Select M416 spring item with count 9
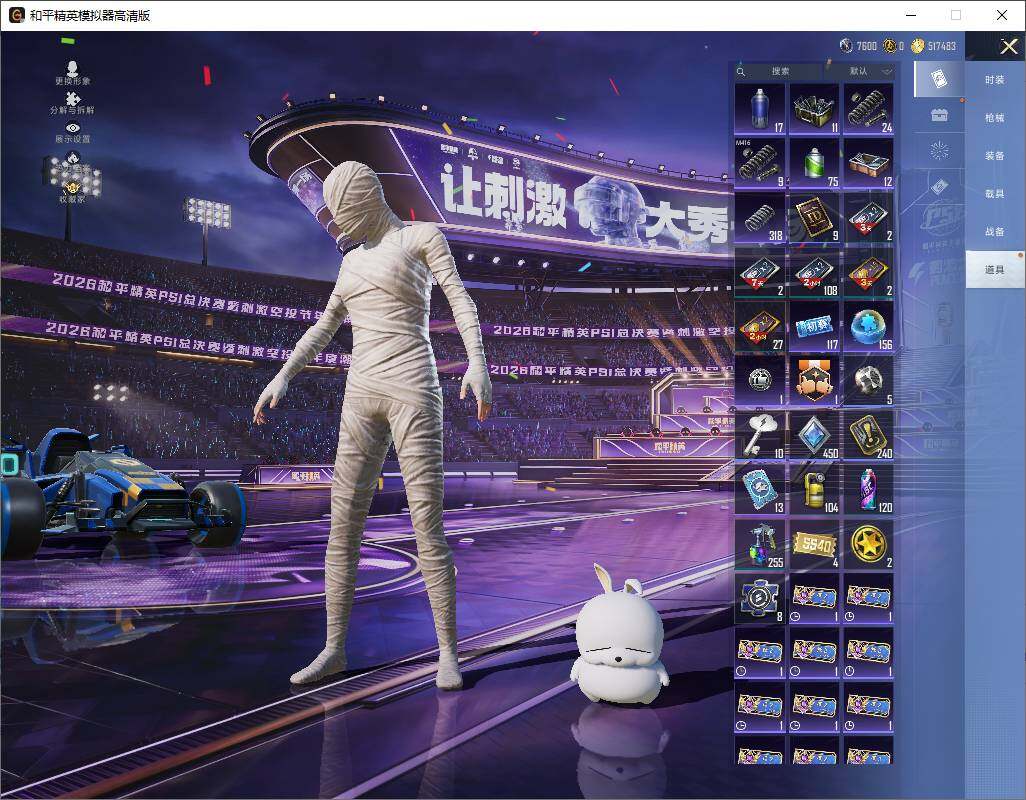The width and height of the screenshot is (1026, 800). 760,163
